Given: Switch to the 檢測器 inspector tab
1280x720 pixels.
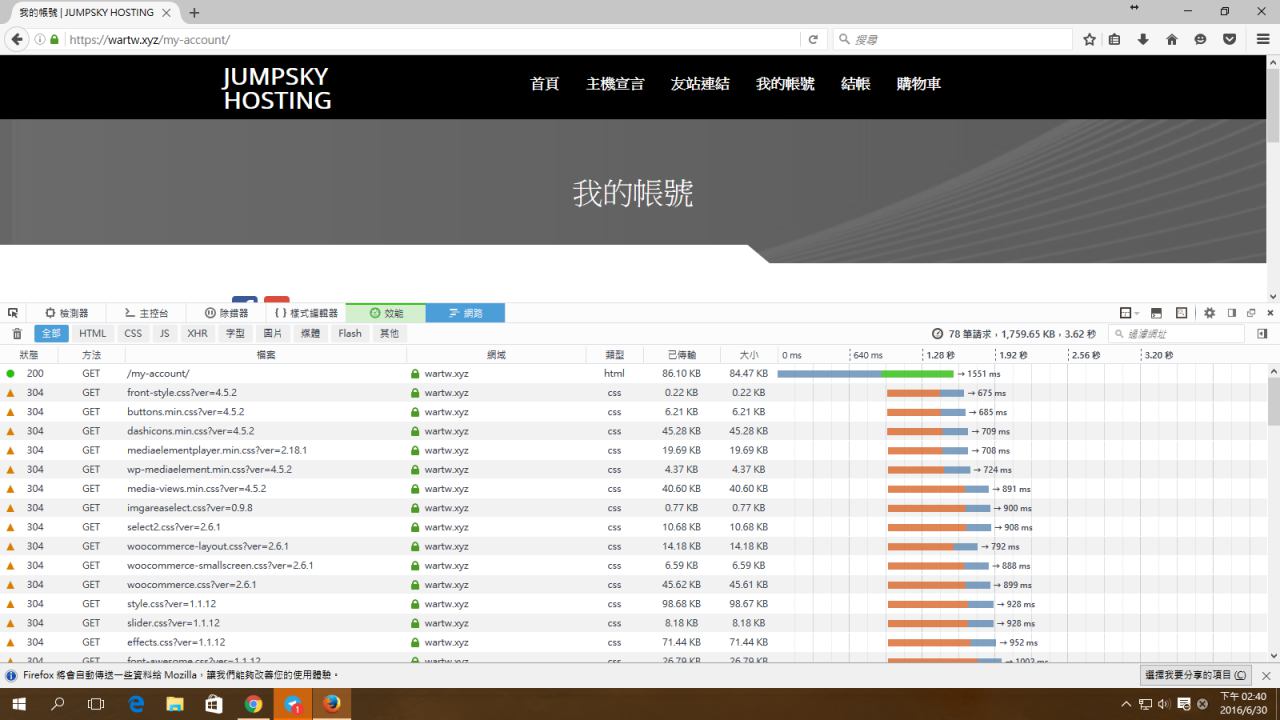Looking at the screenshot, I should (66, 313).
